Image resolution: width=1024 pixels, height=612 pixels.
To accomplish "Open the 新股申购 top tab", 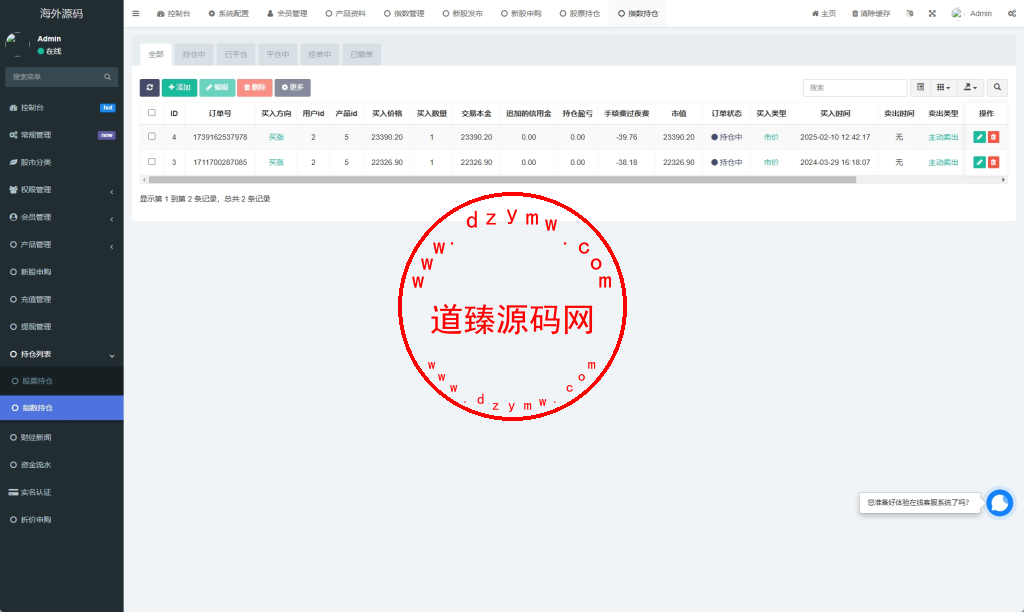I will [521, 14].
